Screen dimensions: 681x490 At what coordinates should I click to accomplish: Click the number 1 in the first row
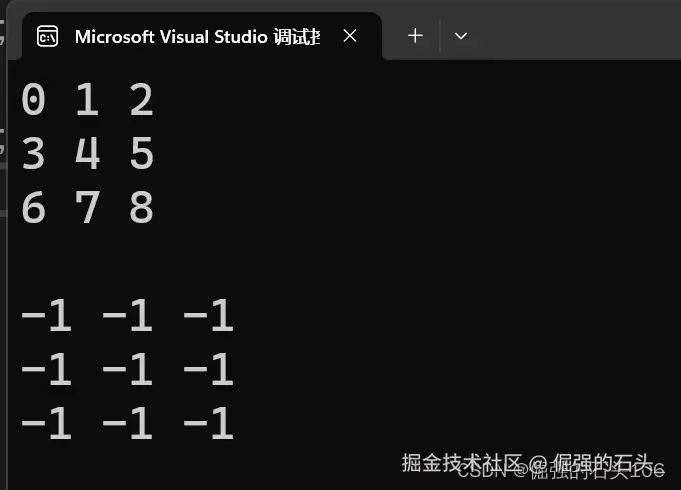point(87,101)
